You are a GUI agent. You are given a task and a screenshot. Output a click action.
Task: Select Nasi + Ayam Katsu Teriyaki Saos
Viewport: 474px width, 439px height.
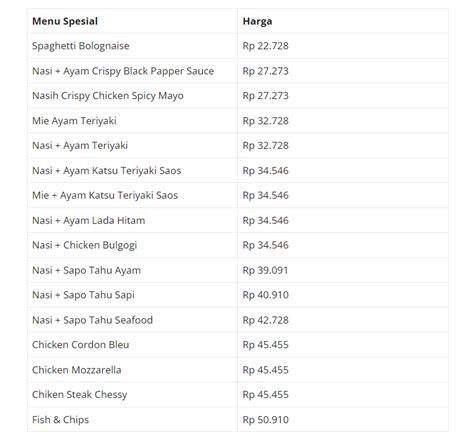pyautogui.click(x=106, y=170)
